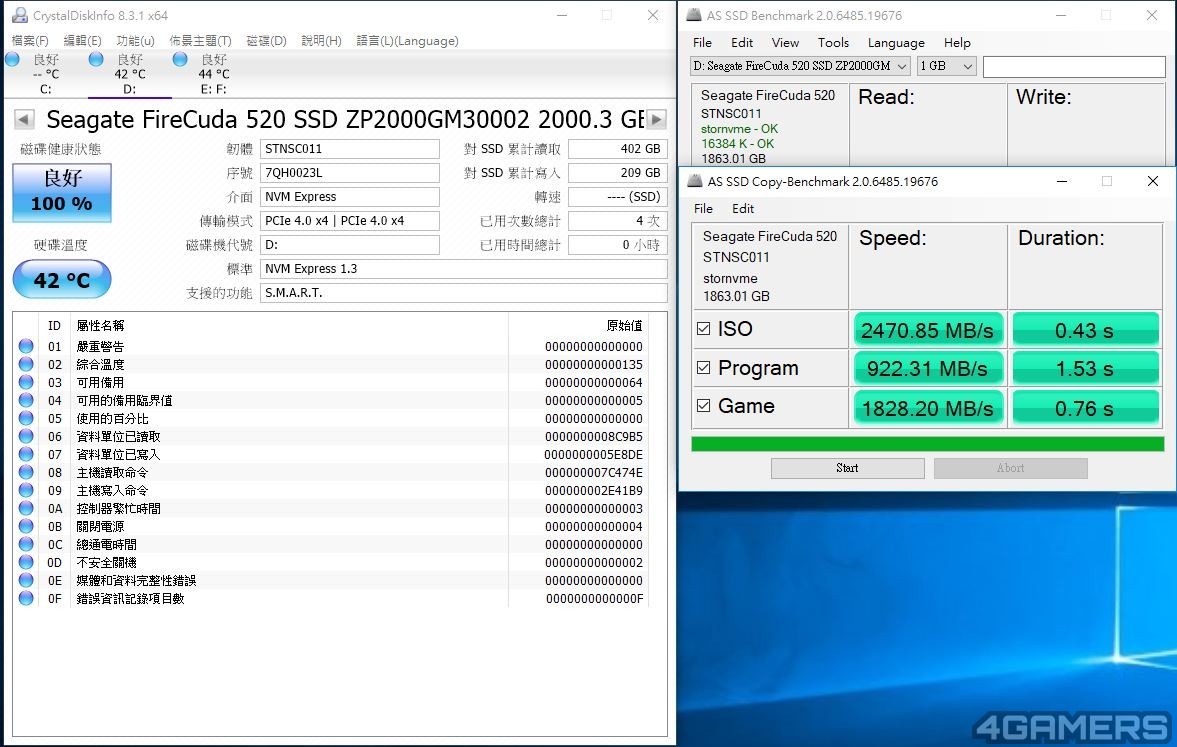1177x747 pixels.
Task: Uncheck the ISO copy test checkbox
Action: click(x=703, y=328)
